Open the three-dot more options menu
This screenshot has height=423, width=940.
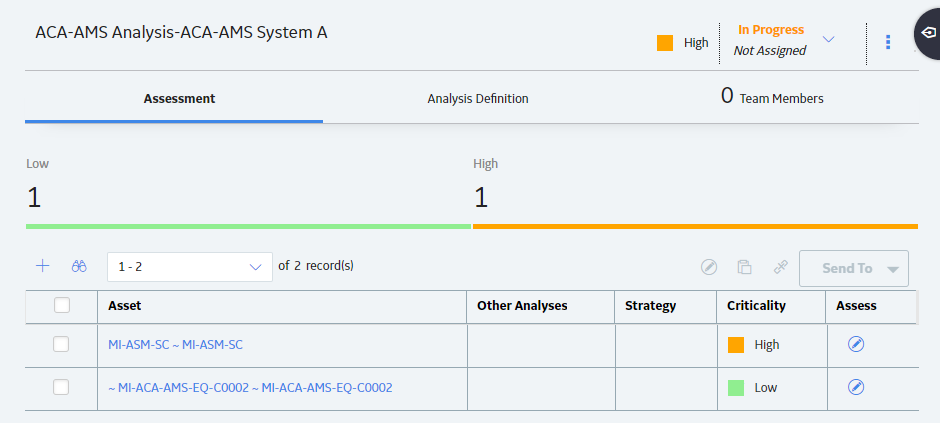888,42
